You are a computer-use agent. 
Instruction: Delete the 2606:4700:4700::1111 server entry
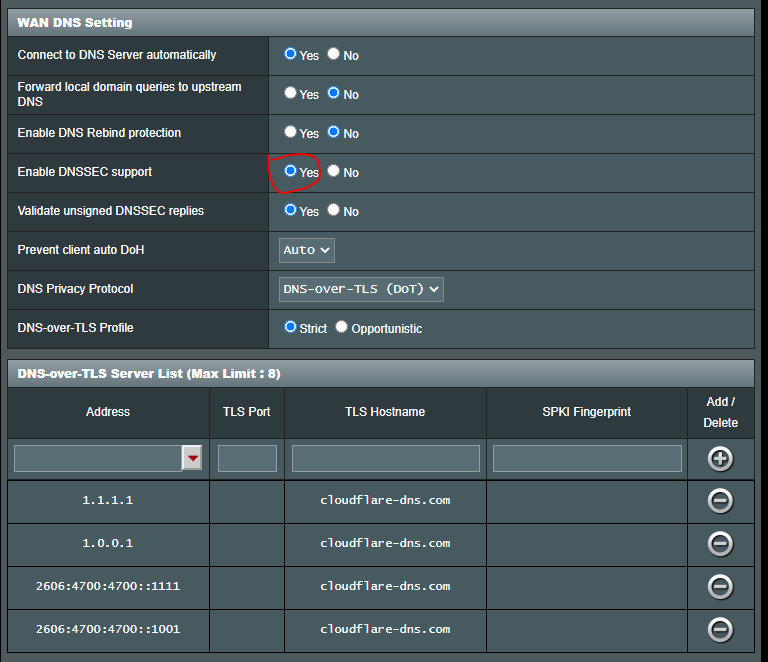720,587
